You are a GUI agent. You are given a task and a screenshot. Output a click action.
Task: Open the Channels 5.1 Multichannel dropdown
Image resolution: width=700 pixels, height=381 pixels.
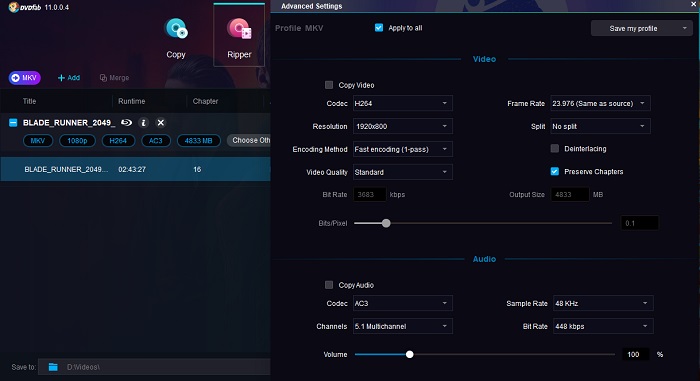coord(403,327)
